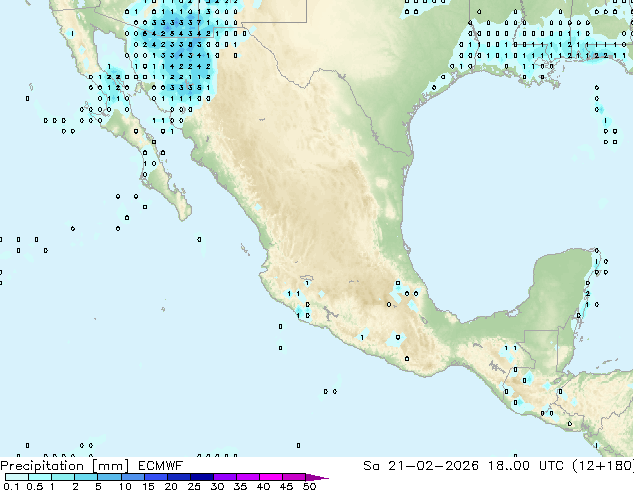634x490 pixels.
Task: Click the '50' legend value label
Action: tap(309, 486)
